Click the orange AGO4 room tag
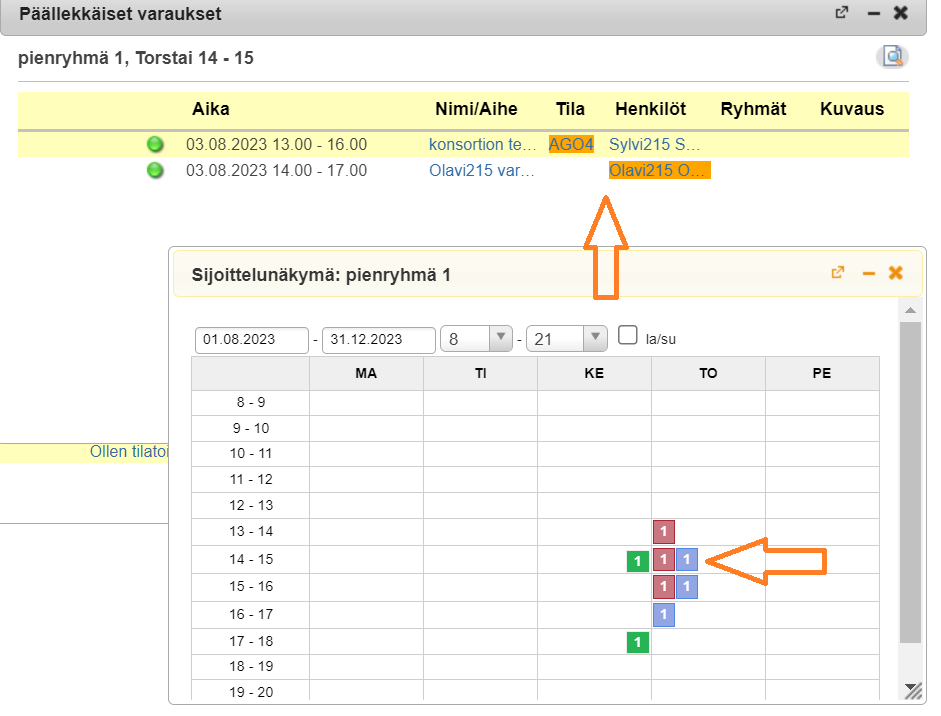 [x=571, y=144]
